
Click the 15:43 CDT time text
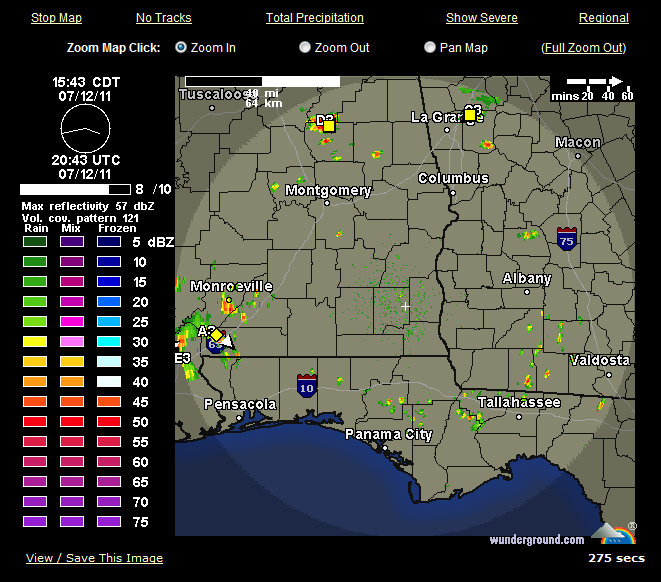tap(86, 82)
